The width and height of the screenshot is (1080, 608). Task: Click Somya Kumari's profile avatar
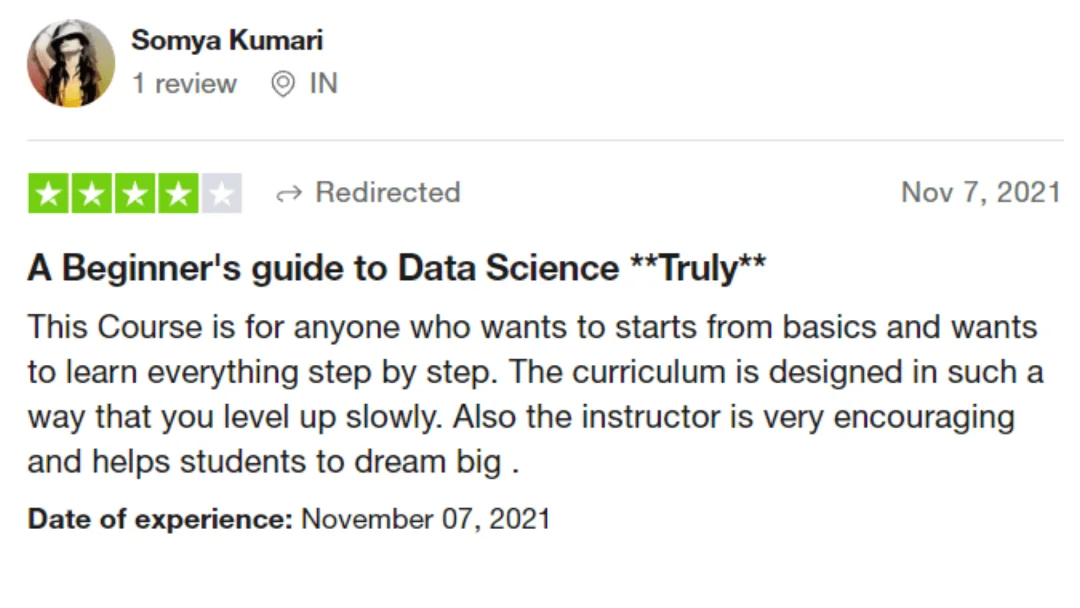click(71, 63)
